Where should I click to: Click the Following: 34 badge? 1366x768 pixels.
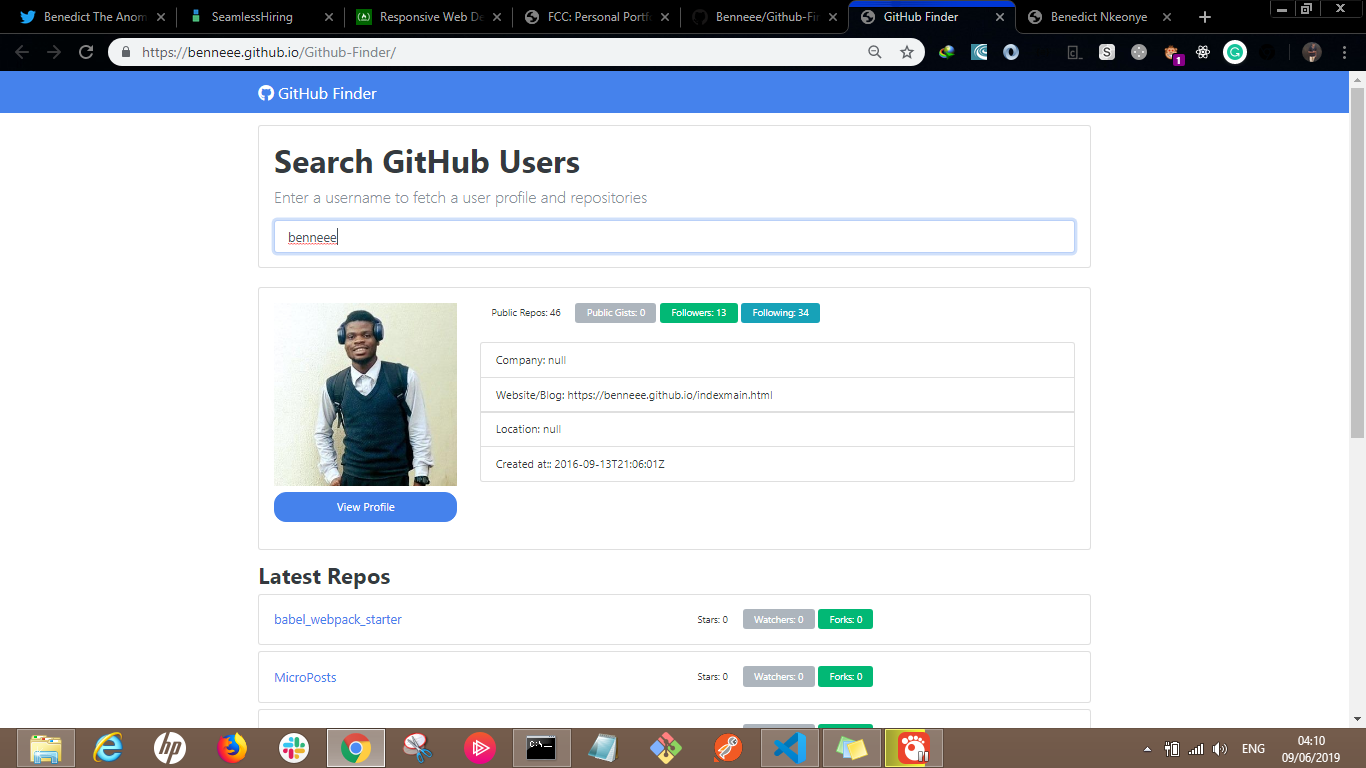point(780,313)
